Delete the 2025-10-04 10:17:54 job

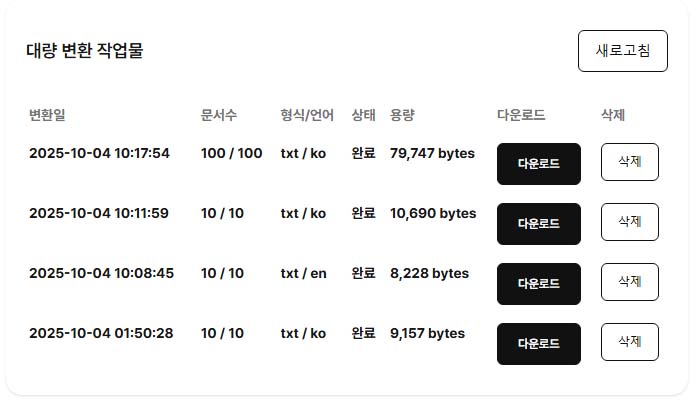(x=629, y=162)
